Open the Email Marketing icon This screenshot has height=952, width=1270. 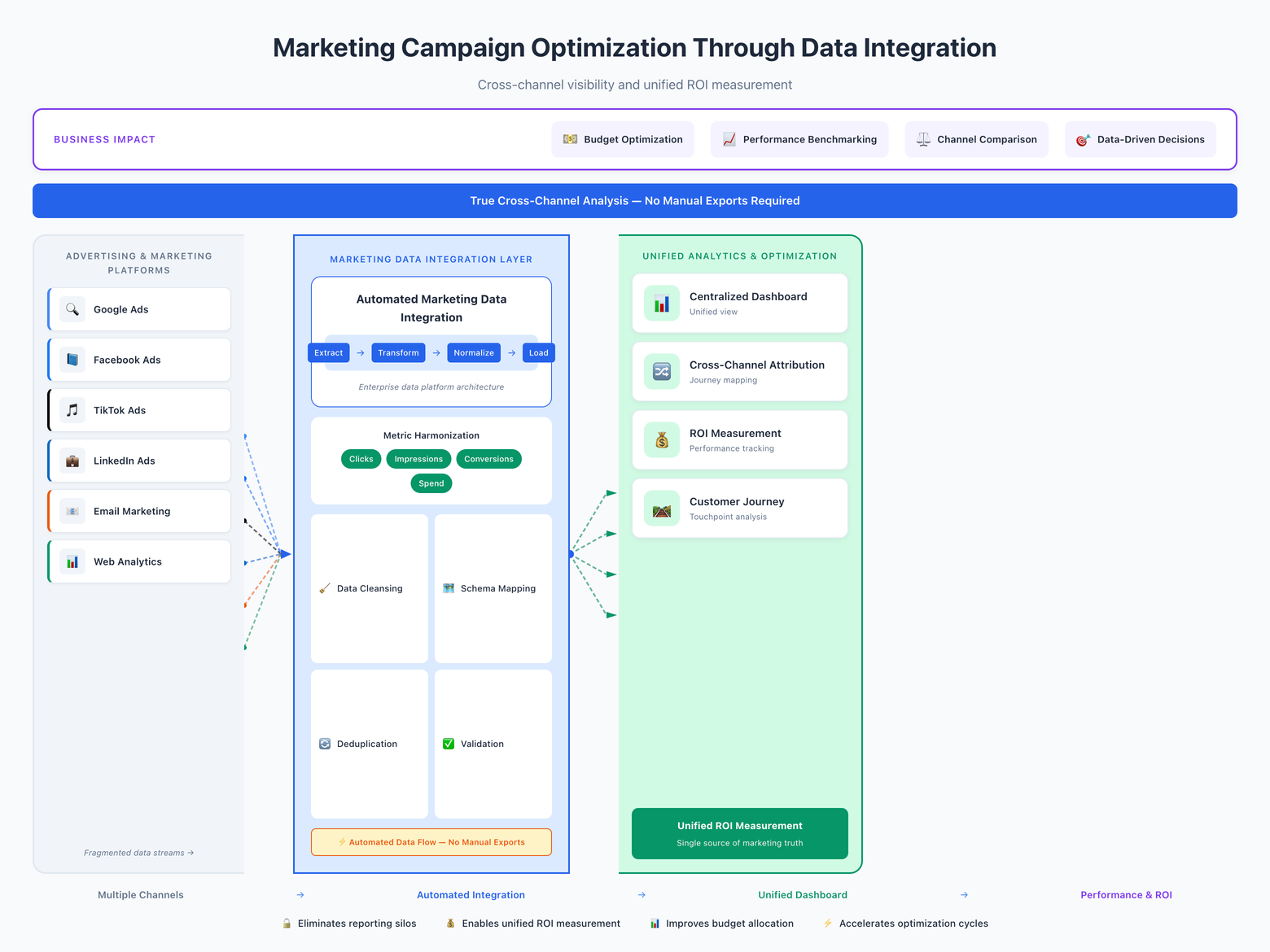(72, 511)
